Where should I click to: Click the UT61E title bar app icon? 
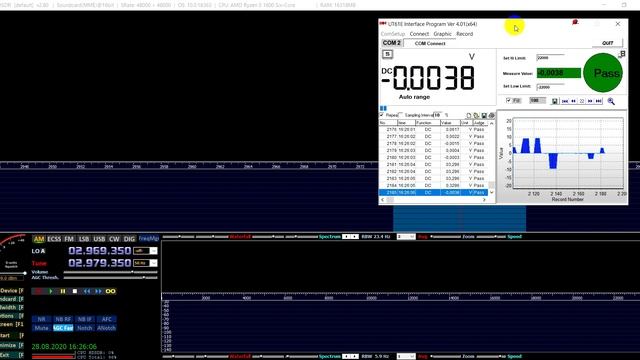tap(383, 24)
